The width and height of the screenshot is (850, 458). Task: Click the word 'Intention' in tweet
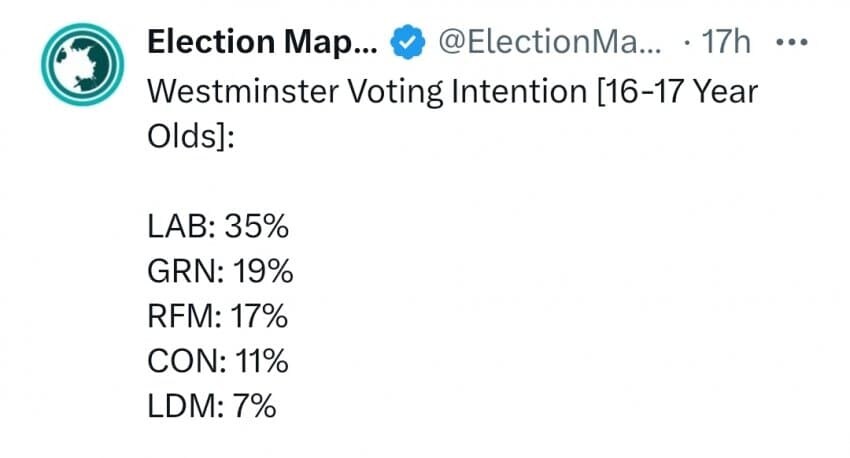click(519, 92)
